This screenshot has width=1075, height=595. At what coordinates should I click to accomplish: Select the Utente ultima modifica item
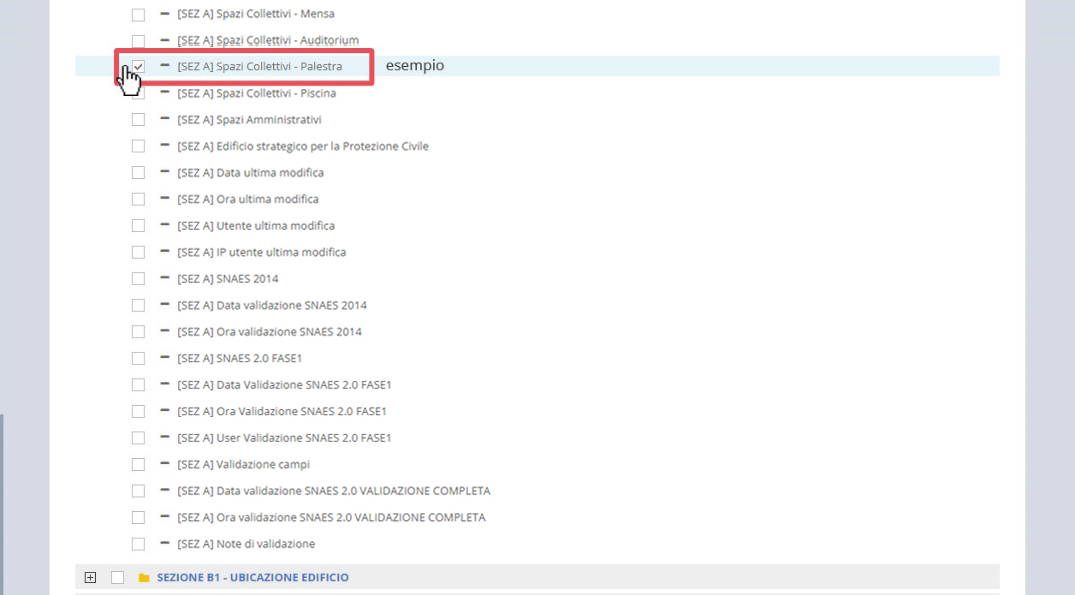click(x=255, y=226)
